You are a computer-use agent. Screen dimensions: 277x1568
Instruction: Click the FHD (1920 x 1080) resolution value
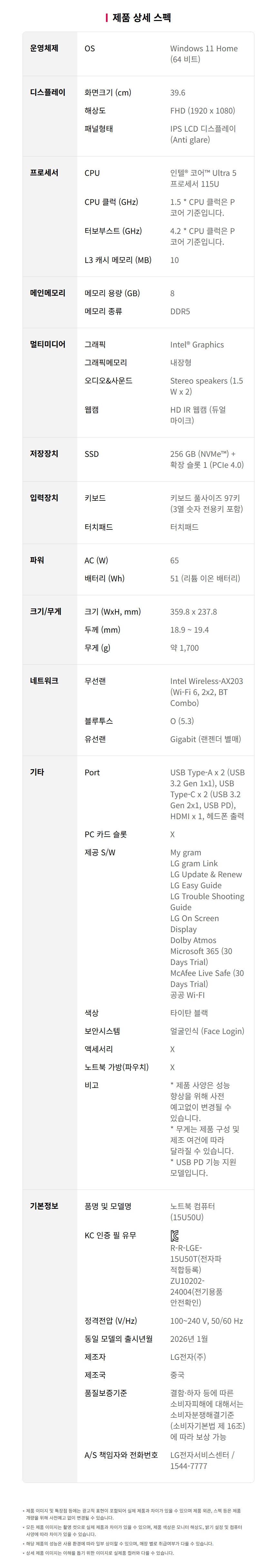click(202, 111)
